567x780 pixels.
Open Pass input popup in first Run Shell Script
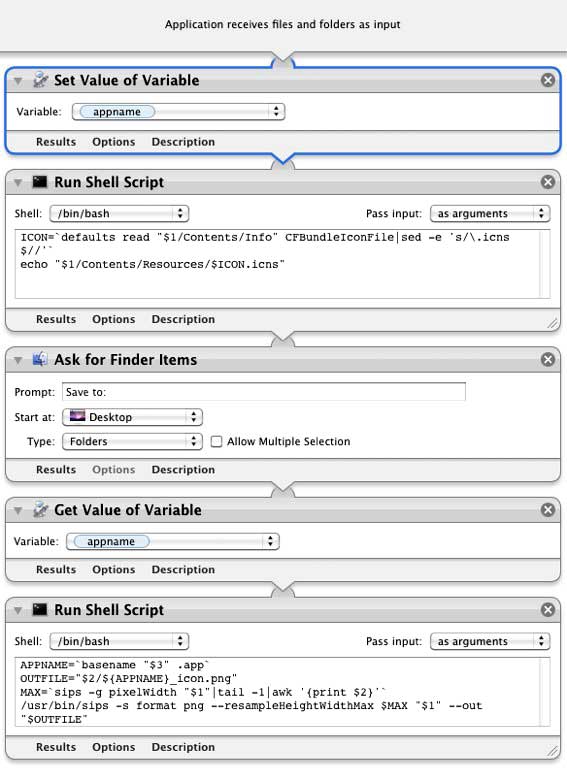489,213
